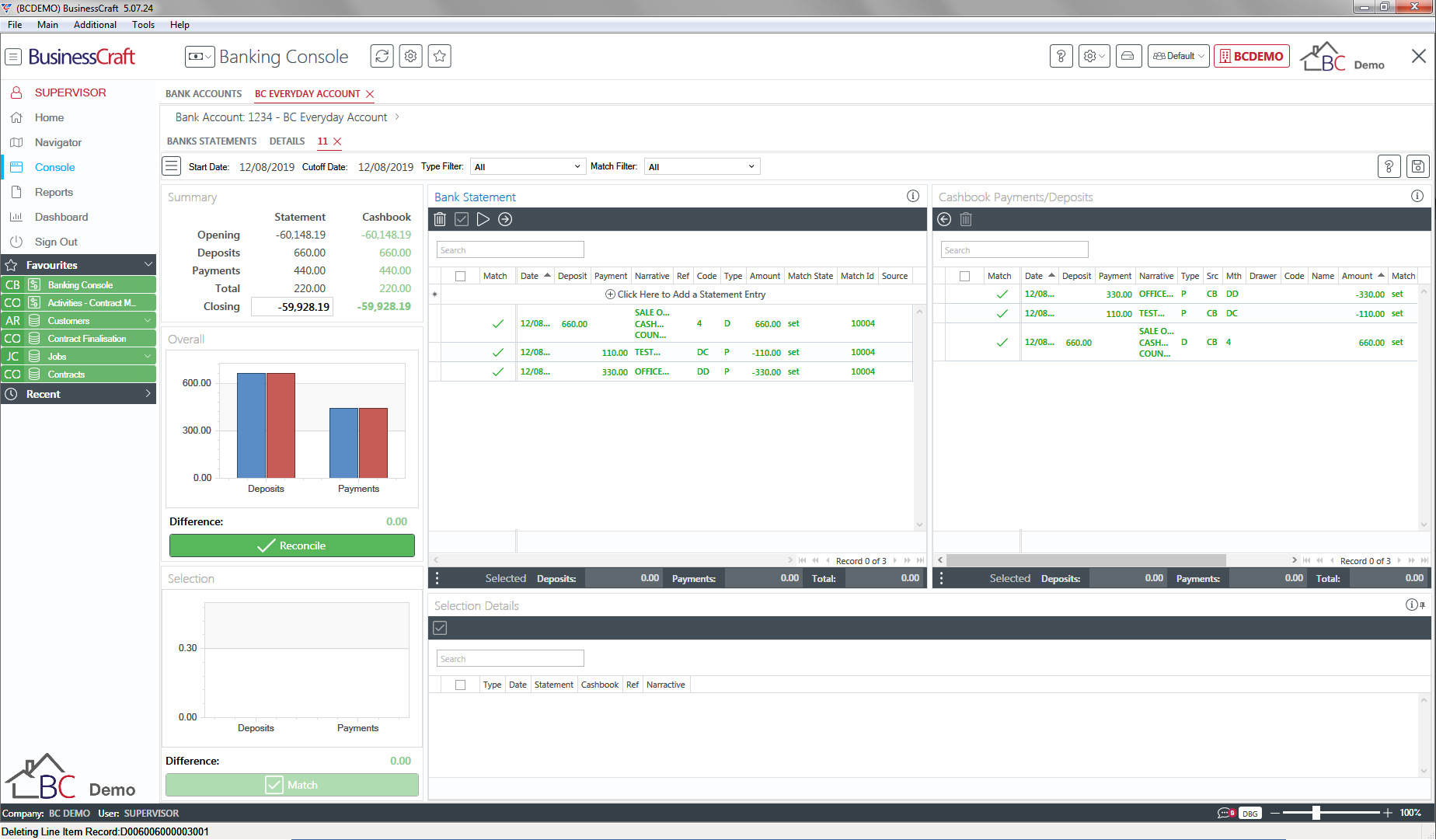The height and width of the screenshot is (840, 1436).
Task: Toggle match check on cashbook 660.00 SALE row
Action: coord(1002,342)
